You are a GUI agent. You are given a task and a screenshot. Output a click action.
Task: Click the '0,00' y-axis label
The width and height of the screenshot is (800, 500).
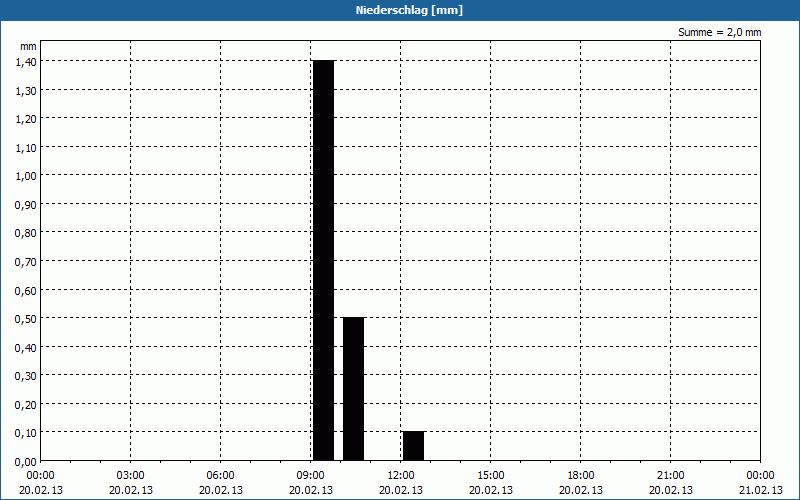tap(26, 462)
